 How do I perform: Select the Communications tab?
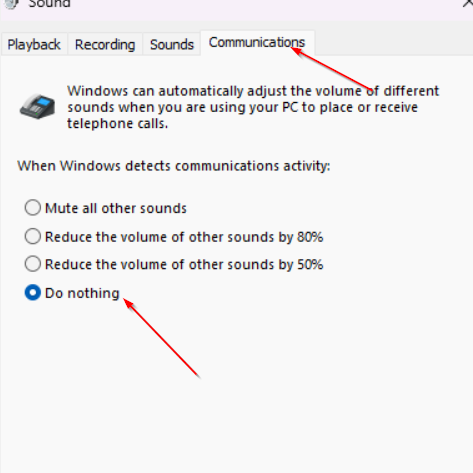(257, 43)
